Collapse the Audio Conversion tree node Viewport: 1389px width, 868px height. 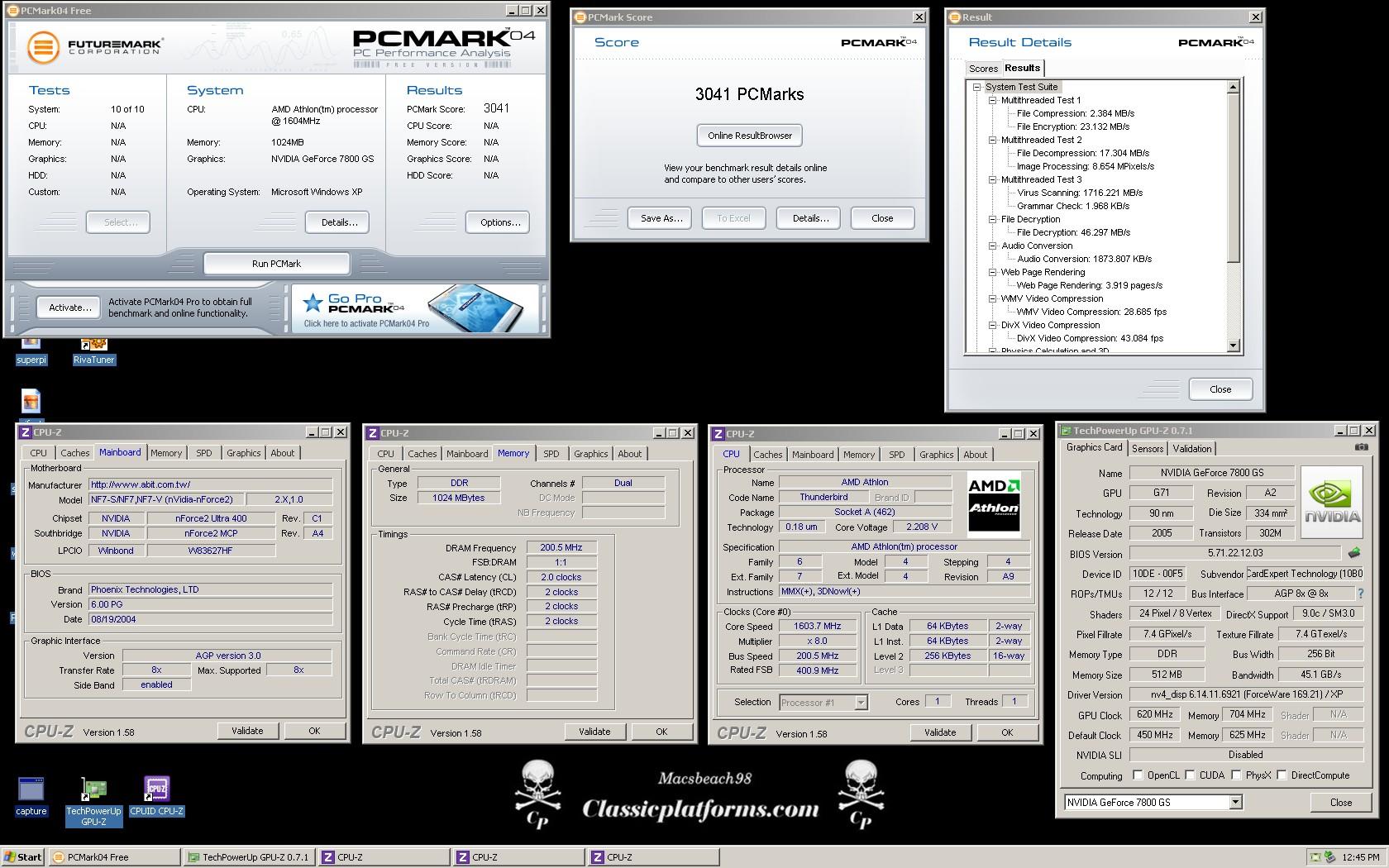pyautogui.click(x=993, y=246)
